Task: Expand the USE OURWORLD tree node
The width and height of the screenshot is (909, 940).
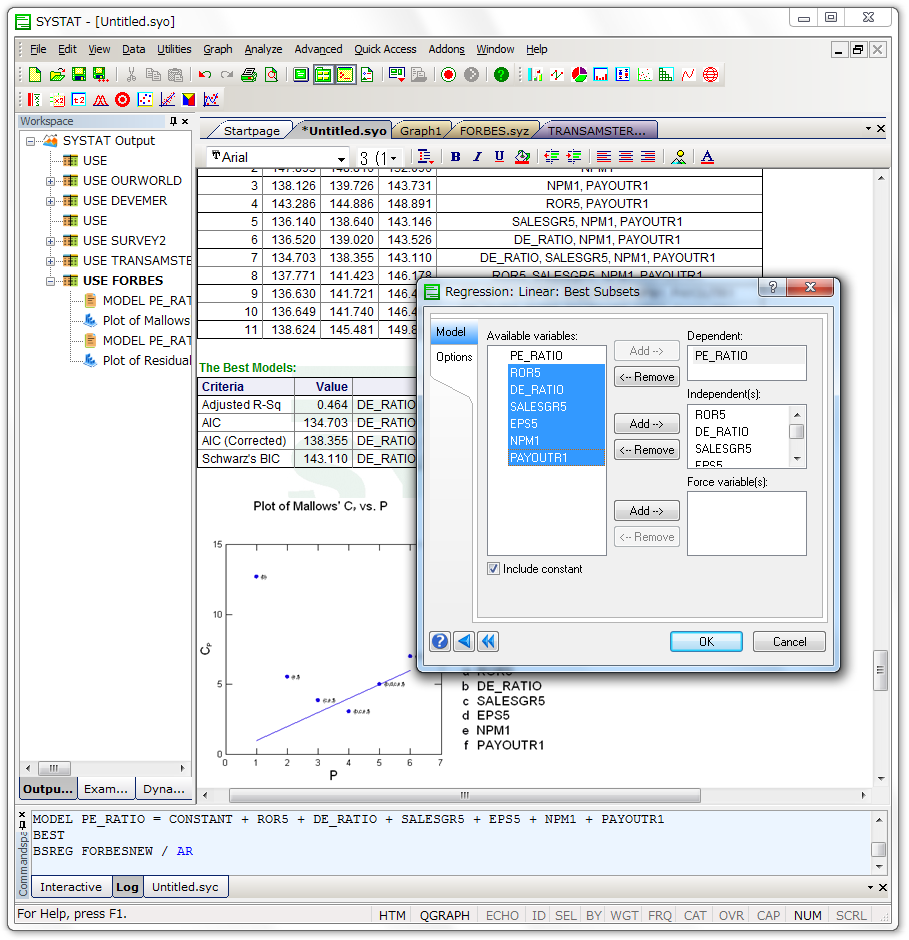Action: [50, 181]
